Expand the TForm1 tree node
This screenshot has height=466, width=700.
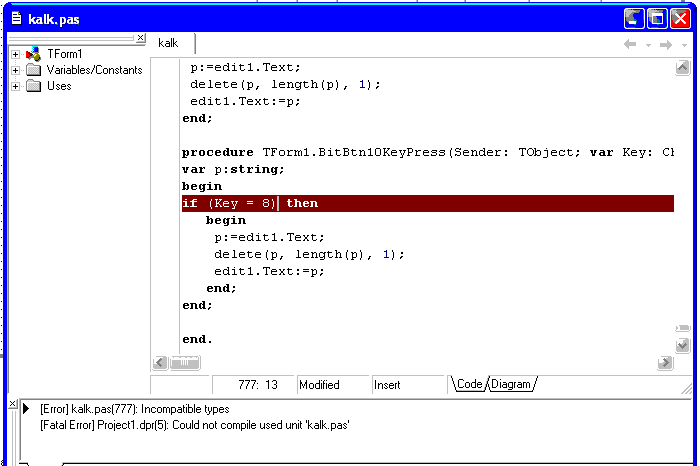pyautogui.click(x=16, y=54)
